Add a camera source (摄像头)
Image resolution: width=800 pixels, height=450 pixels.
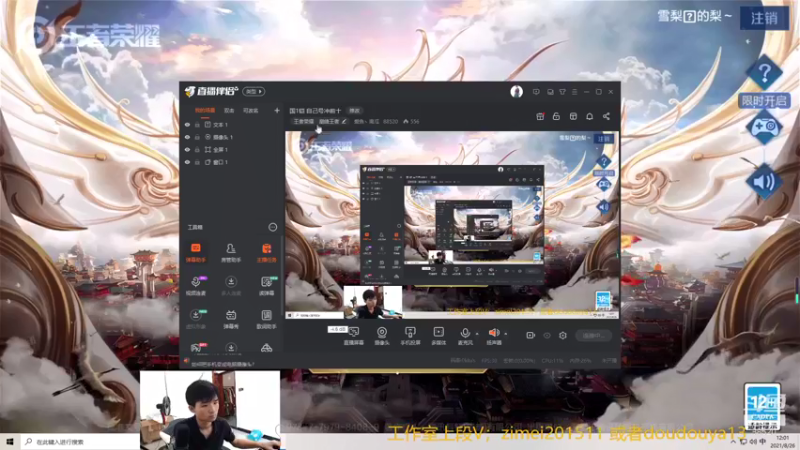(382, 336)
